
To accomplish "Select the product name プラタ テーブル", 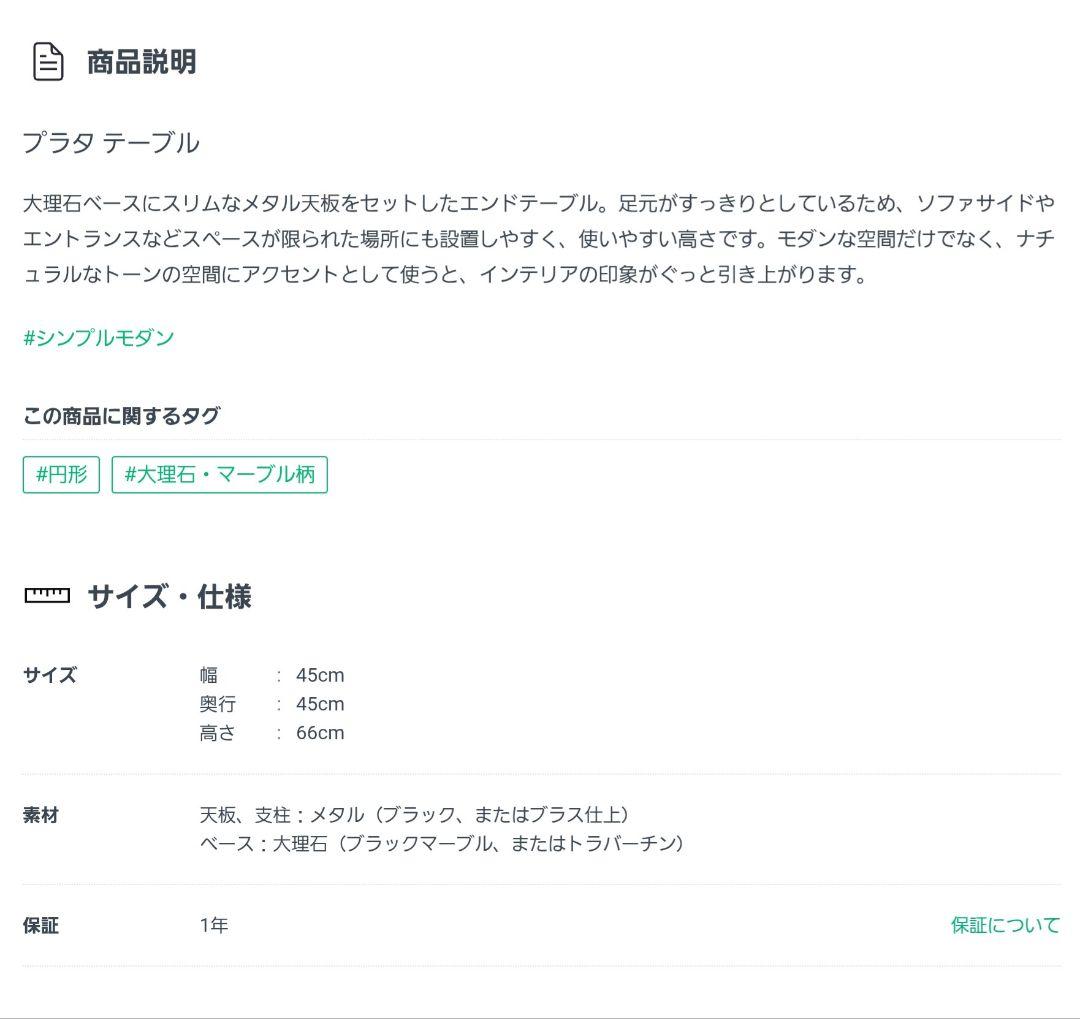I will pos(111,142).
